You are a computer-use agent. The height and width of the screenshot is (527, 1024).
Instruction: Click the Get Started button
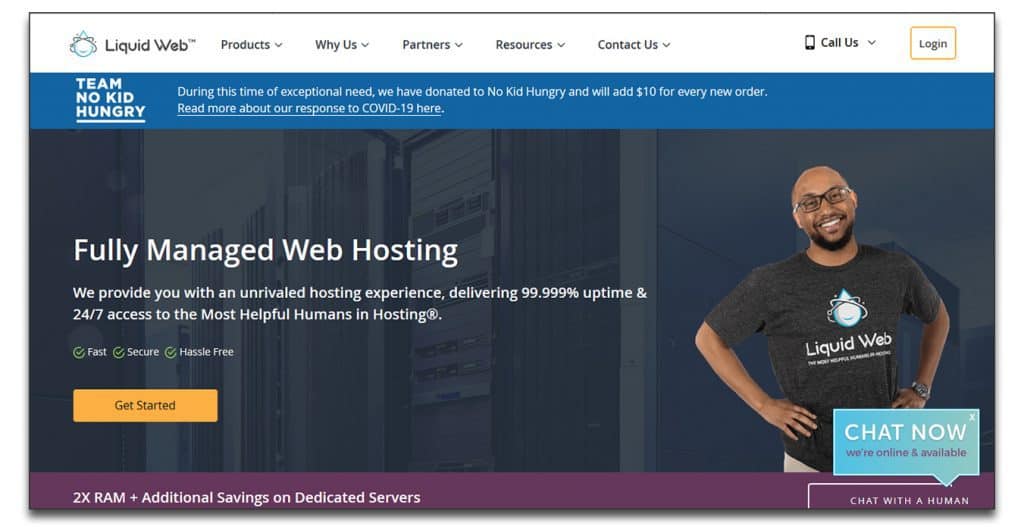coord(145,406)
